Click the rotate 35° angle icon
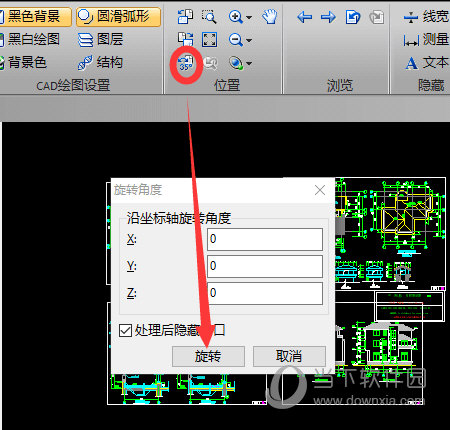This screenshot has height=430, width=450. tap(186, 63)
